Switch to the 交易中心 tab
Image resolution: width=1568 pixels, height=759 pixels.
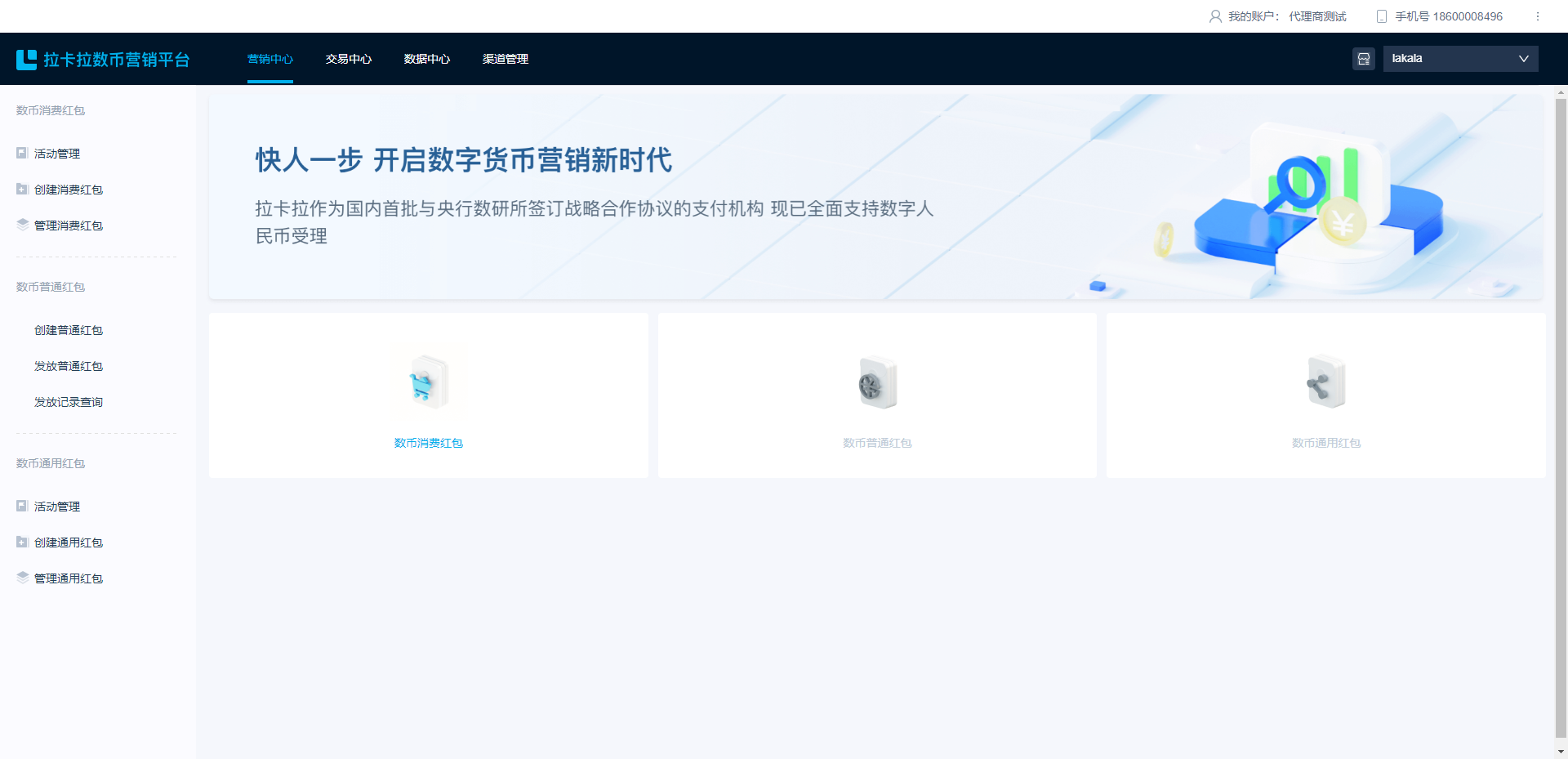349,59
